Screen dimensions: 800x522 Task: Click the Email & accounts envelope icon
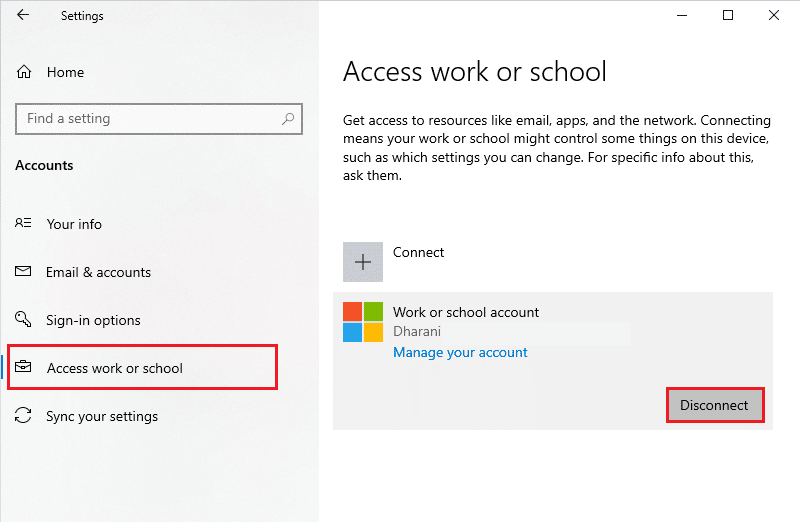click(x=23, y=271)
